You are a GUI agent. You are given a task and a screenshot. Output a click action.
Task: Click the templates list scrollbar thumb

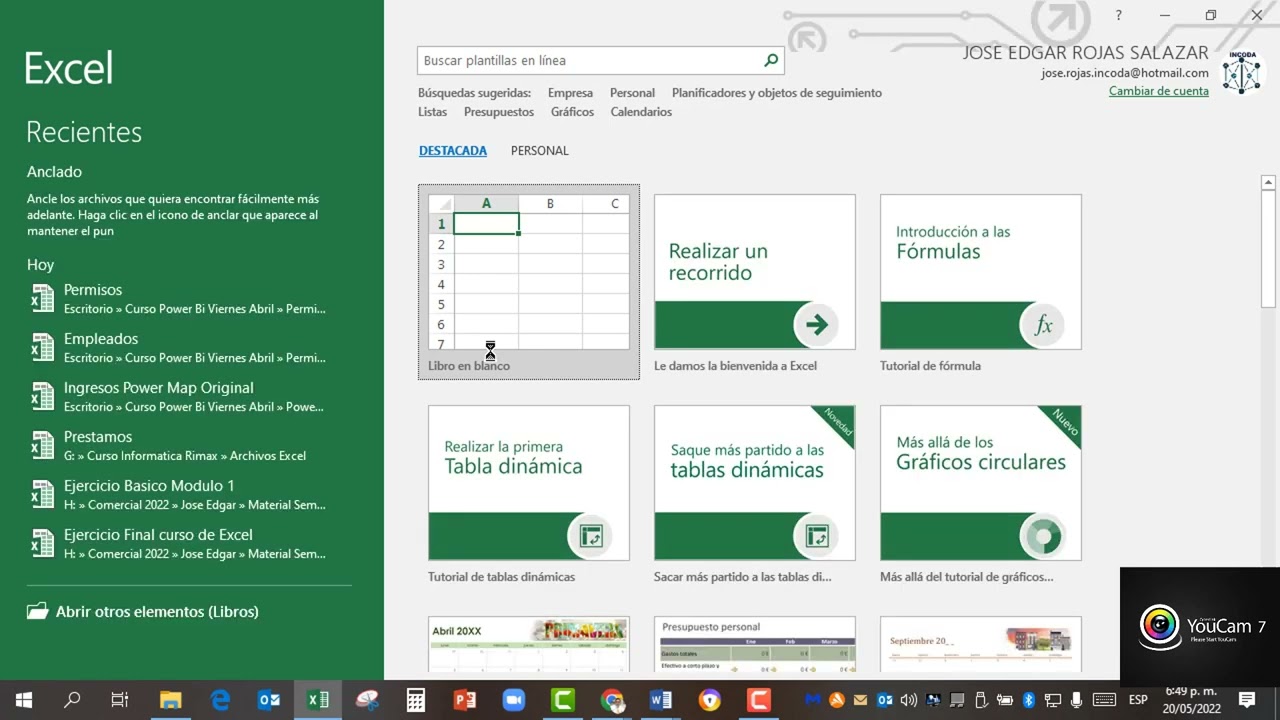(1268, 249)
